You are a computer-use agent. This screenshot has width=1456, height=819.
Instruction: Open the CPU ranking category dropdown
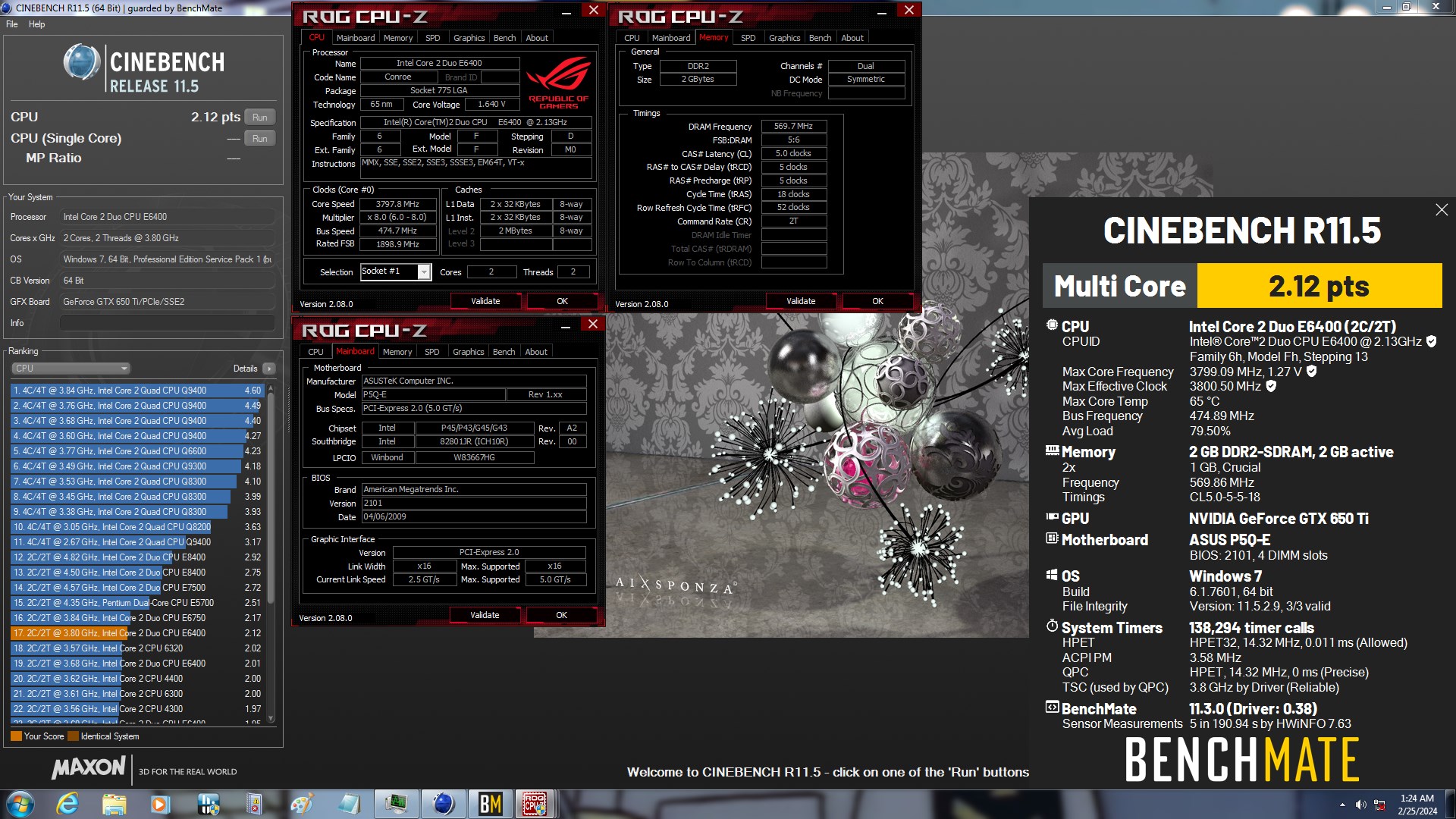click(x=71, y=369)
